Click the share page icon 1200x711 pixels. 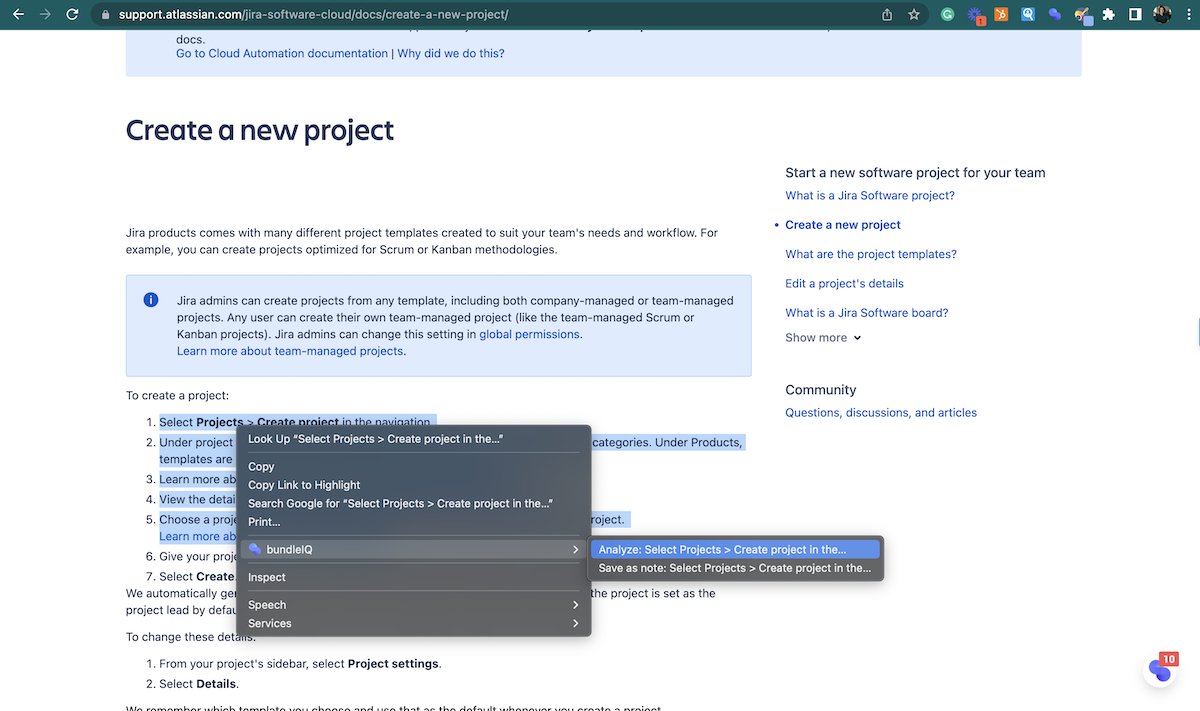click(887, 15)
